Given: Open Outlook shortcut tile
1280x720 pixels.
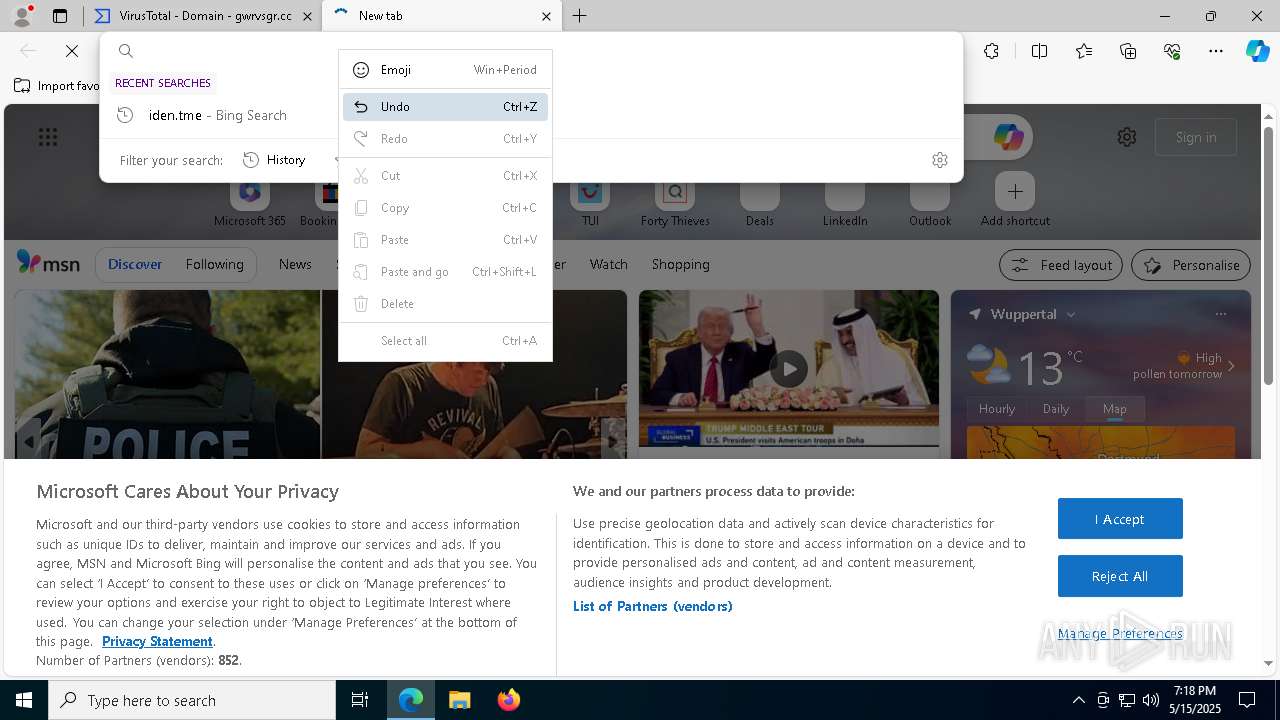Looking at the screenshot, I should [930, 203].
